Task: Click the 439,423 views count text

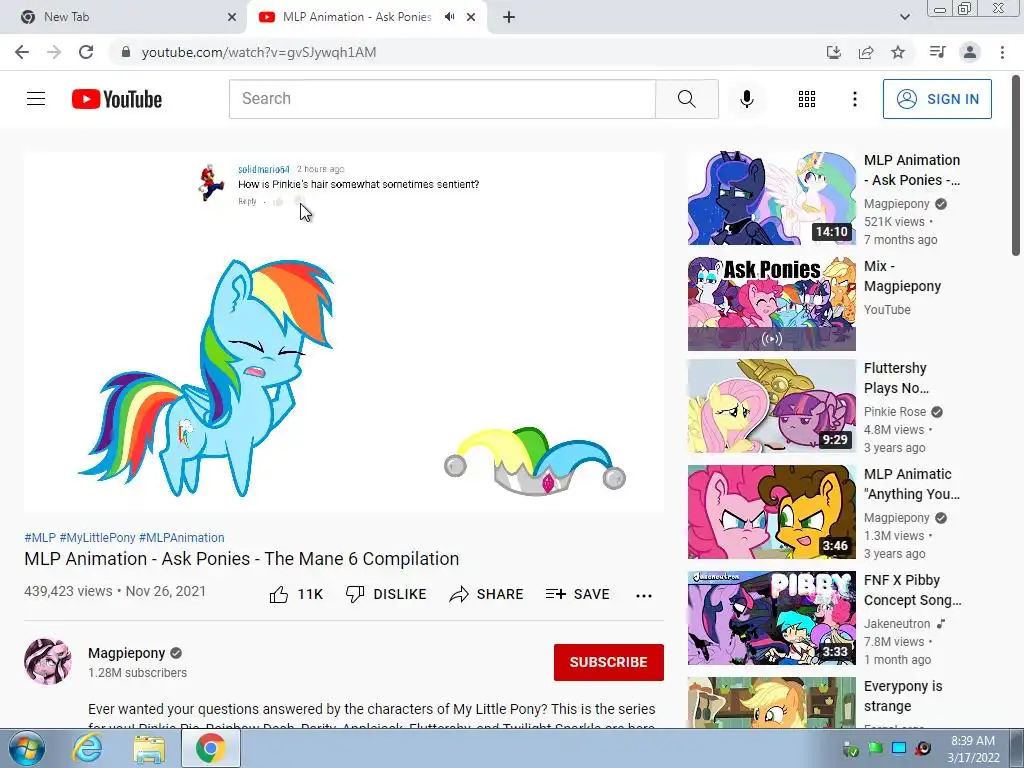Action: point(69,591)
